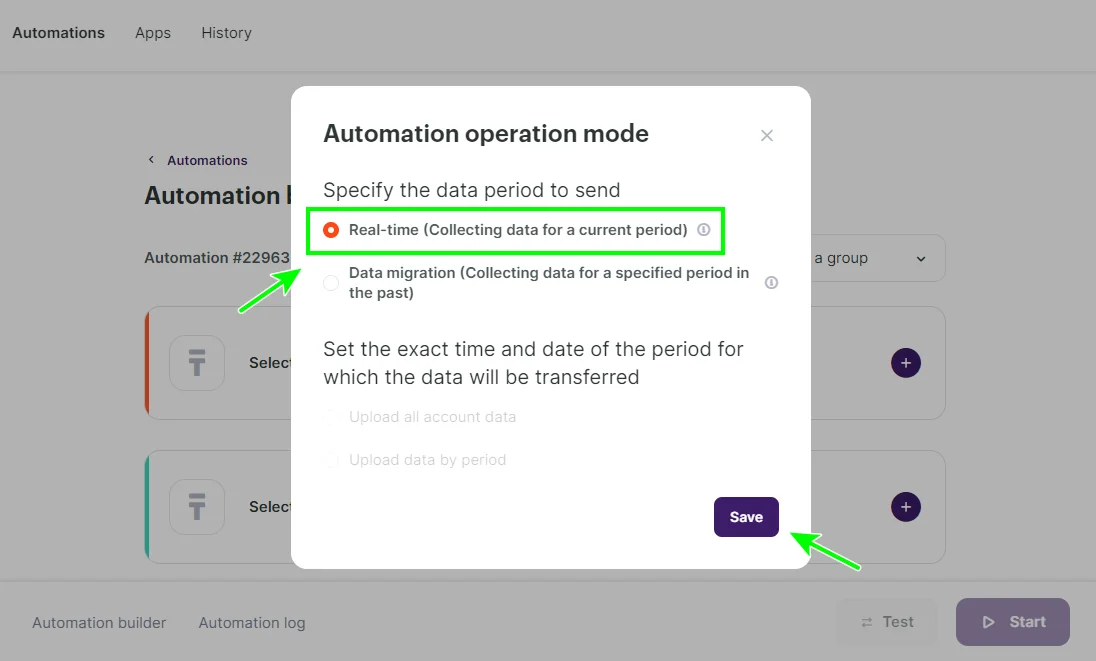Image resolution: width=1096 pixels, height=661 pixels.
Task: Click the first orange app selection icon
Action: click(x=196, y=363)
